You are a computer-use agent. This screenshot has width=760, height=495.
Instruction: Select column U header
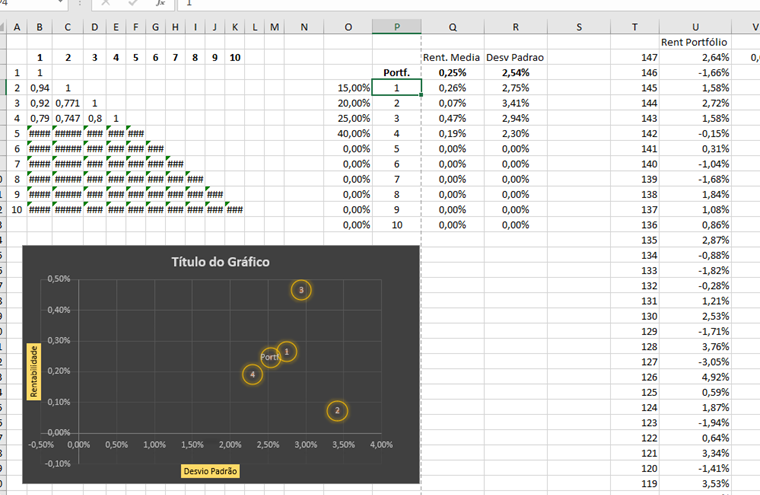click(x=694, y=26)
